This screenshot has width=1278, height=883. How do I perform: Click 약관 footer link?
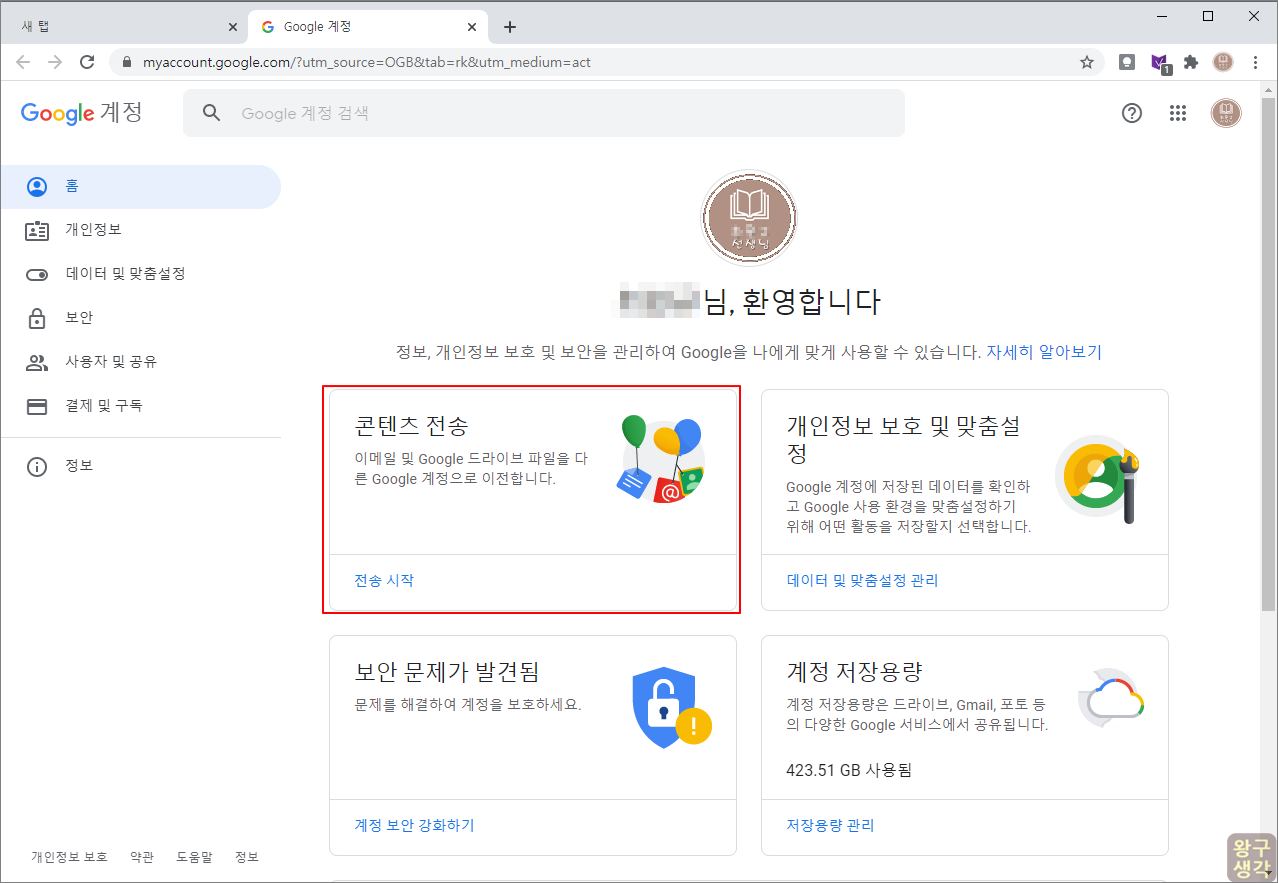click(x=142, y=857)
